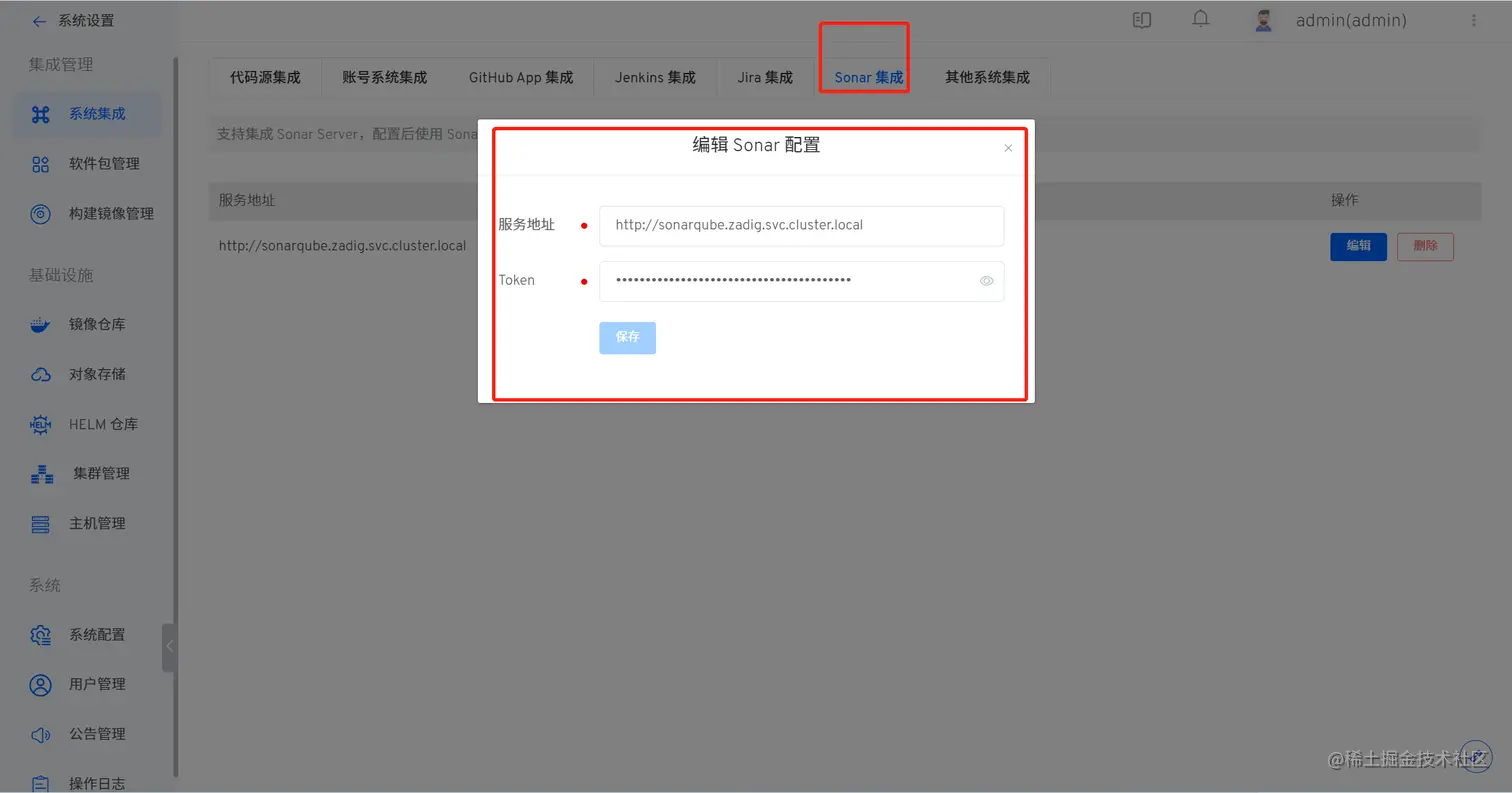Viewport: 1512px width, 793px height.
Task: Select 对象存储 menu label
Action: pos(97,374)
